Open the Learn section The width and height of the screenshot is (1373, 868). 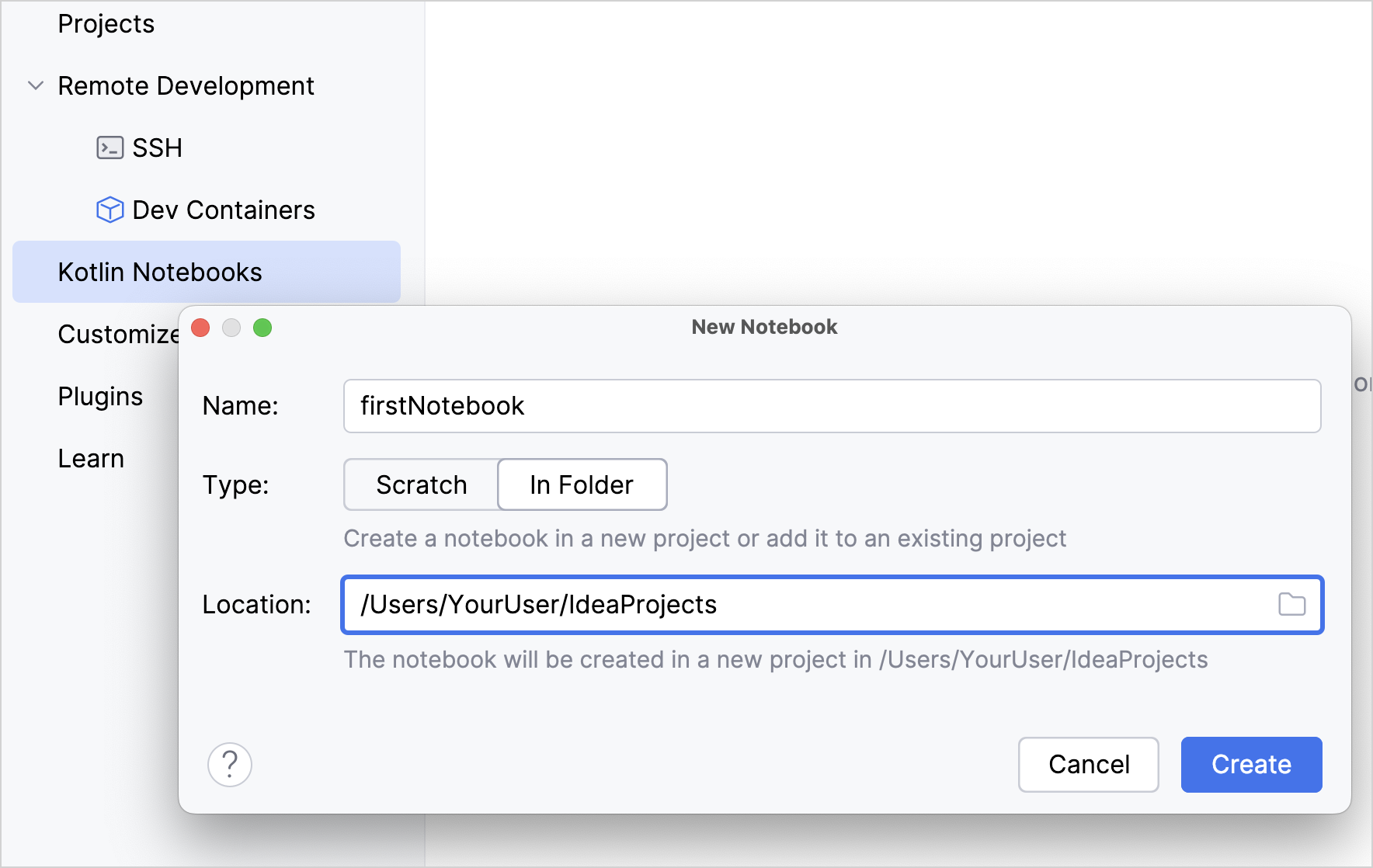(91, 458)
